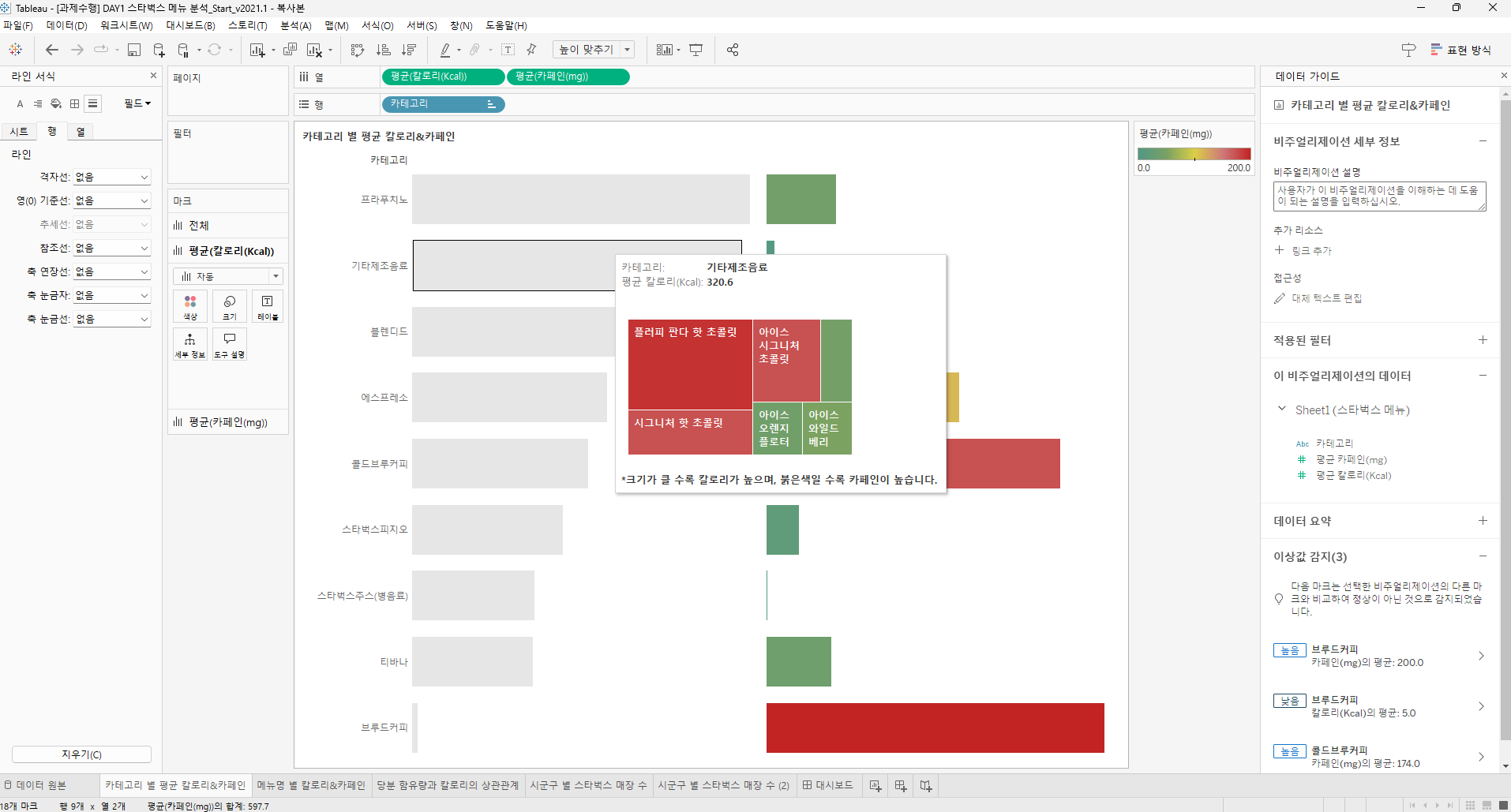The image size is (1511, 812).
Task: Sort descending using toolbar icon
Action: [x=409, y=50]
